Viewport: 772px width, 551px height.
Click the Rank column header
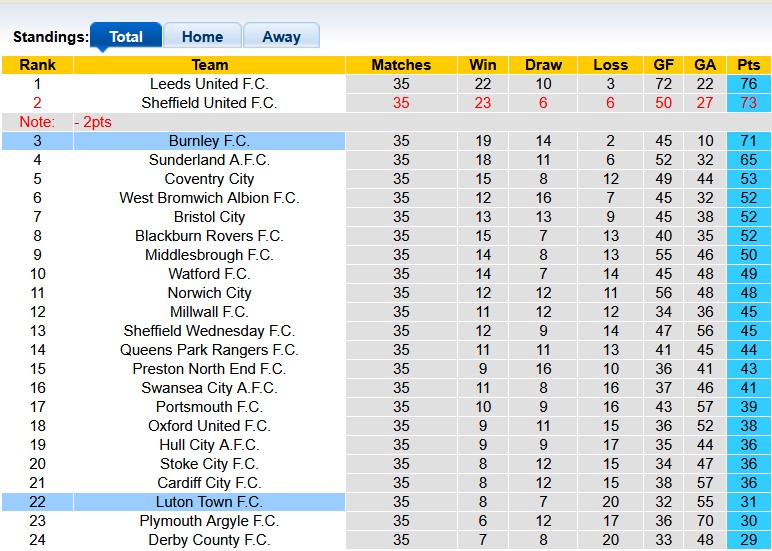pyautogui.click(x=37, y=65)
